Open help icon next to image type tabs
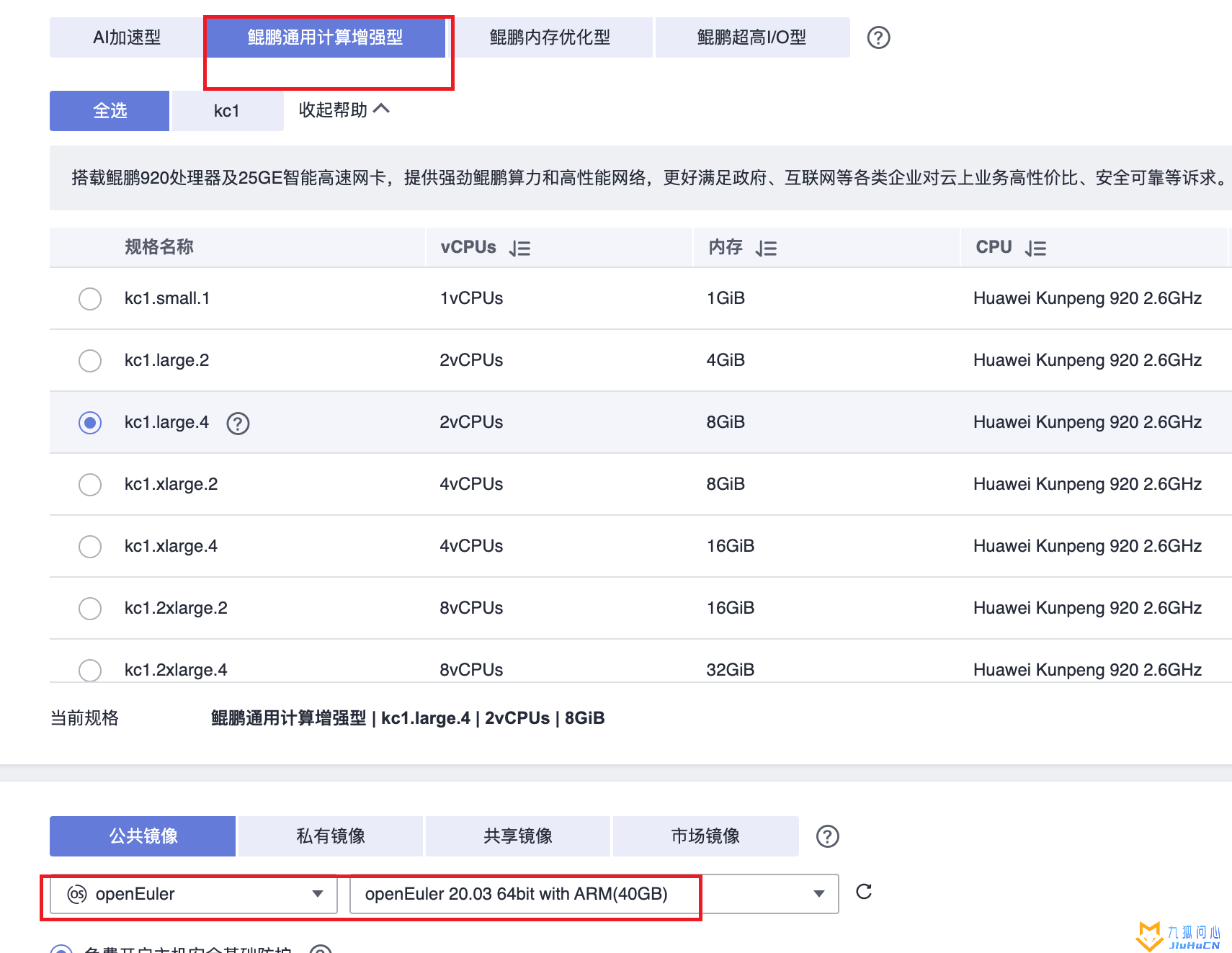This screenshot has height=953, width=1232. tap(827, 836)
